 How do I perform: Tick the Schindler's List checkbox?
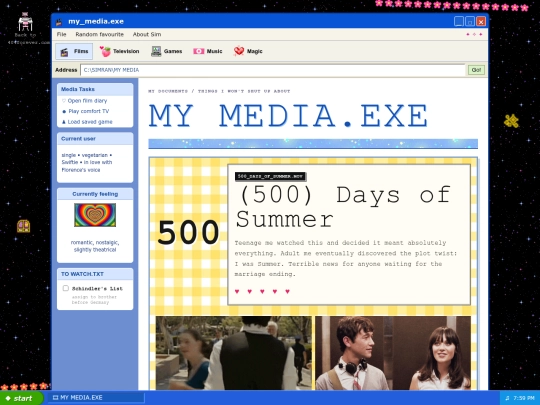(x=66, y=288)
